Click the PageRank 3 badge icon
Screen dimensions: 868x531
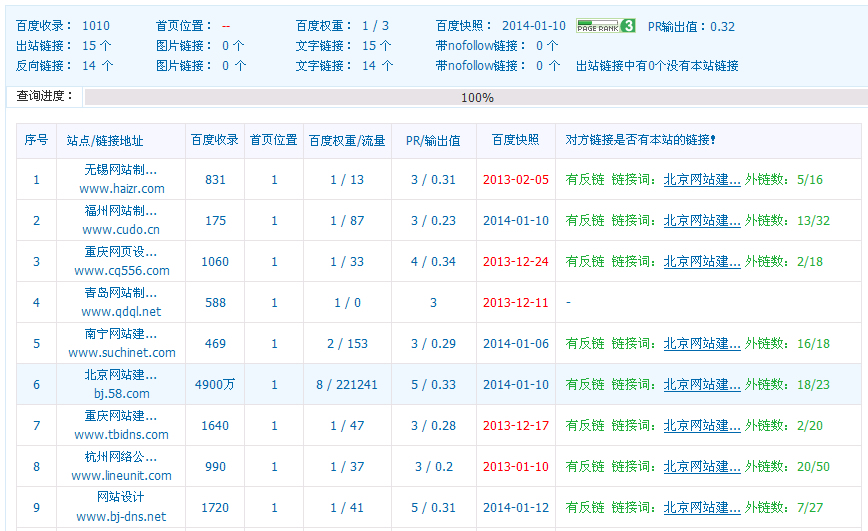(606, 25)
